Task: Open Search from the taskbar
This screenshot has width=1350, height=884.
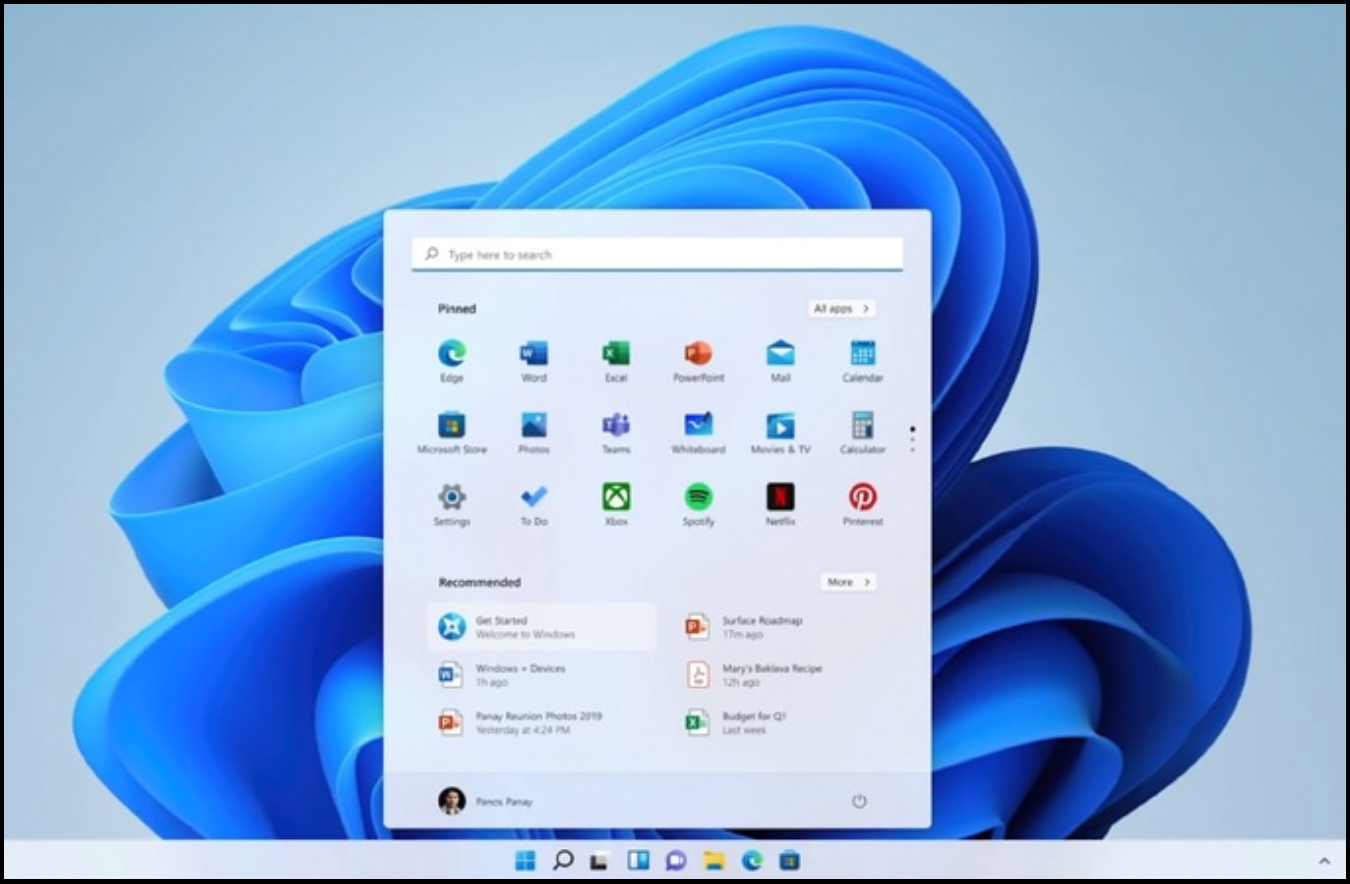Action: point(563,860)
